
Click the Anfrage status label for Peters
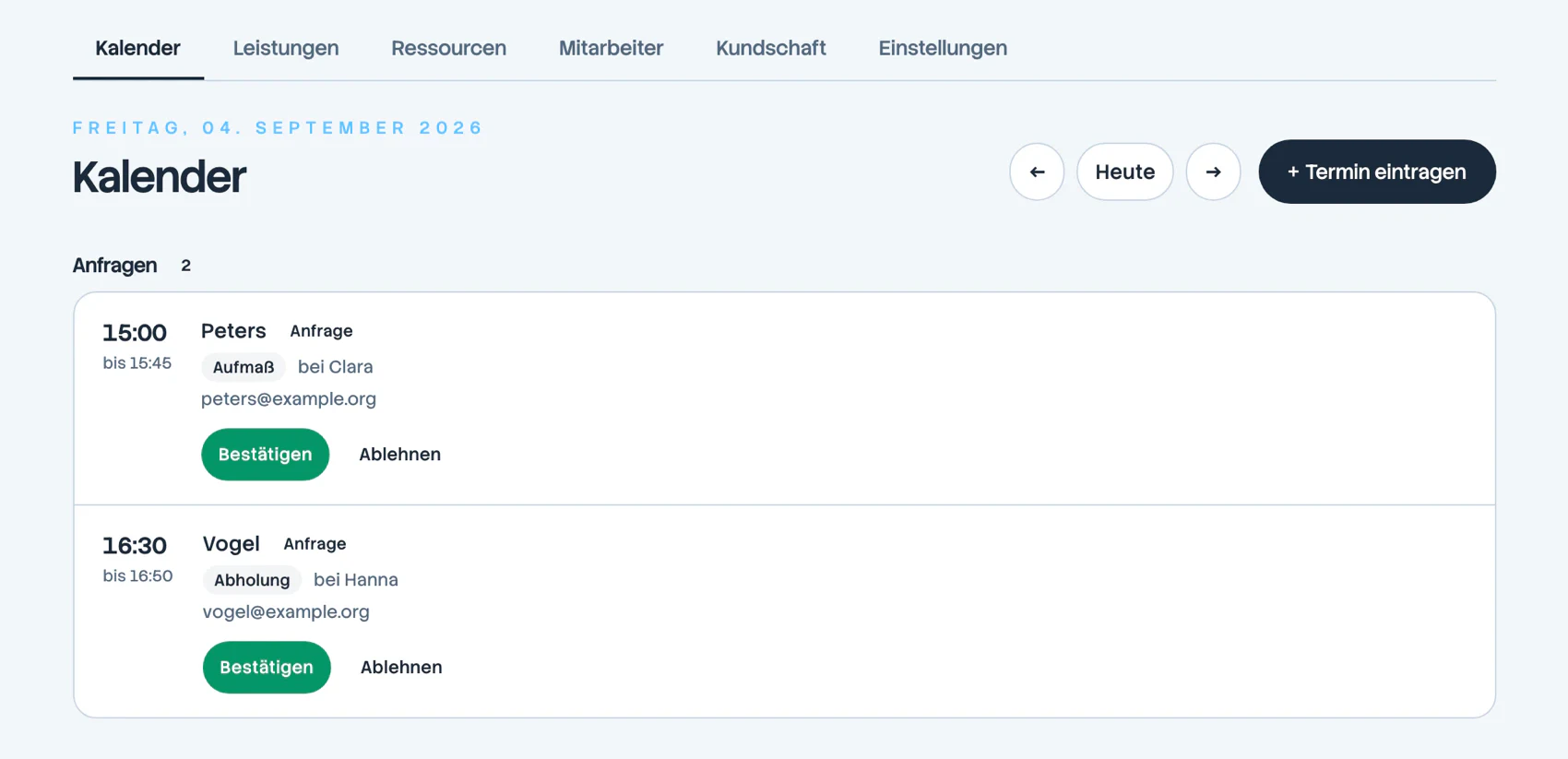(x=321, y=331)
